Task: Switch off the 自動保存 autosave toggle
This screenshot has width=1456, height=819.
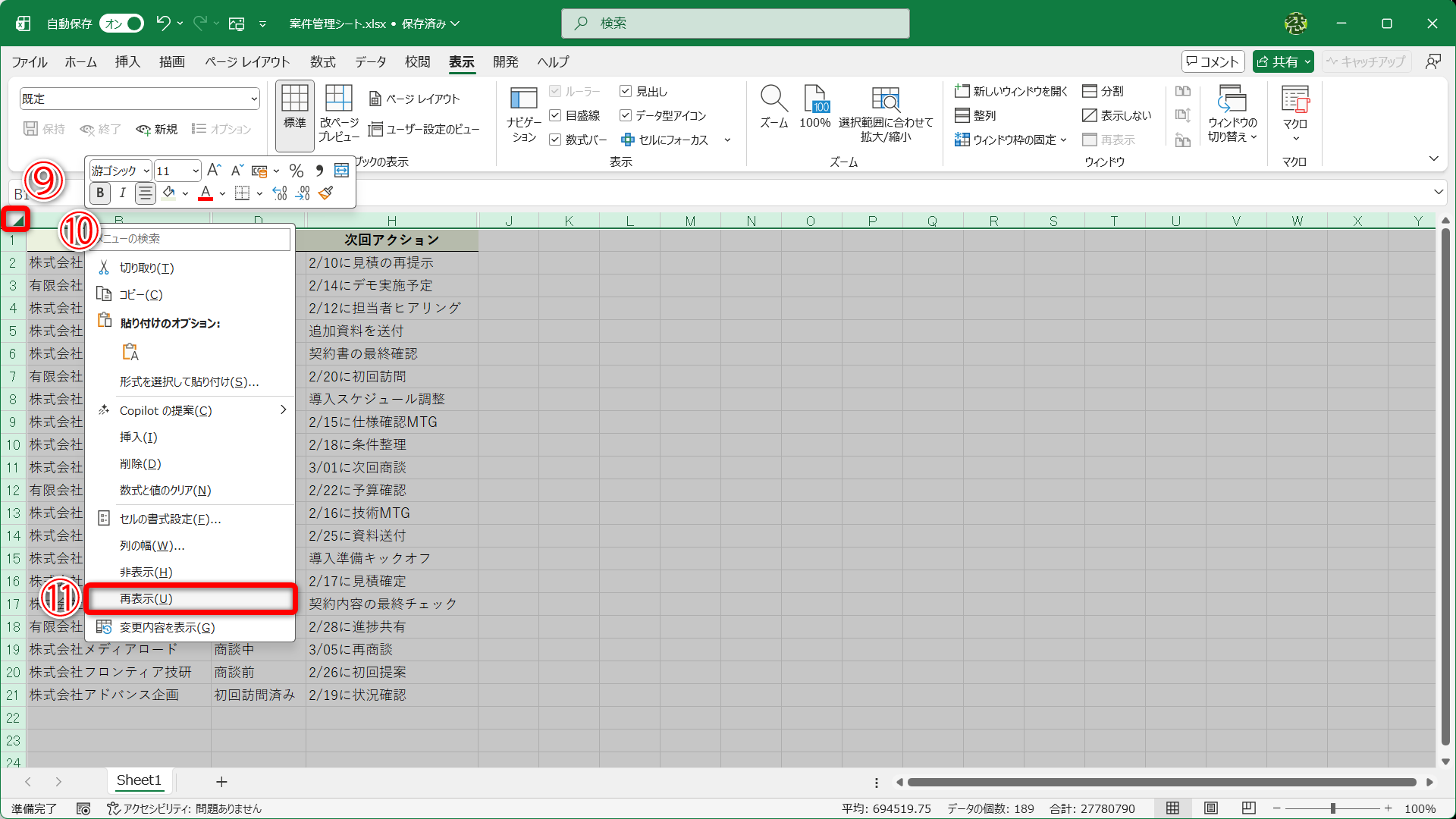Action: coord(122,24)
